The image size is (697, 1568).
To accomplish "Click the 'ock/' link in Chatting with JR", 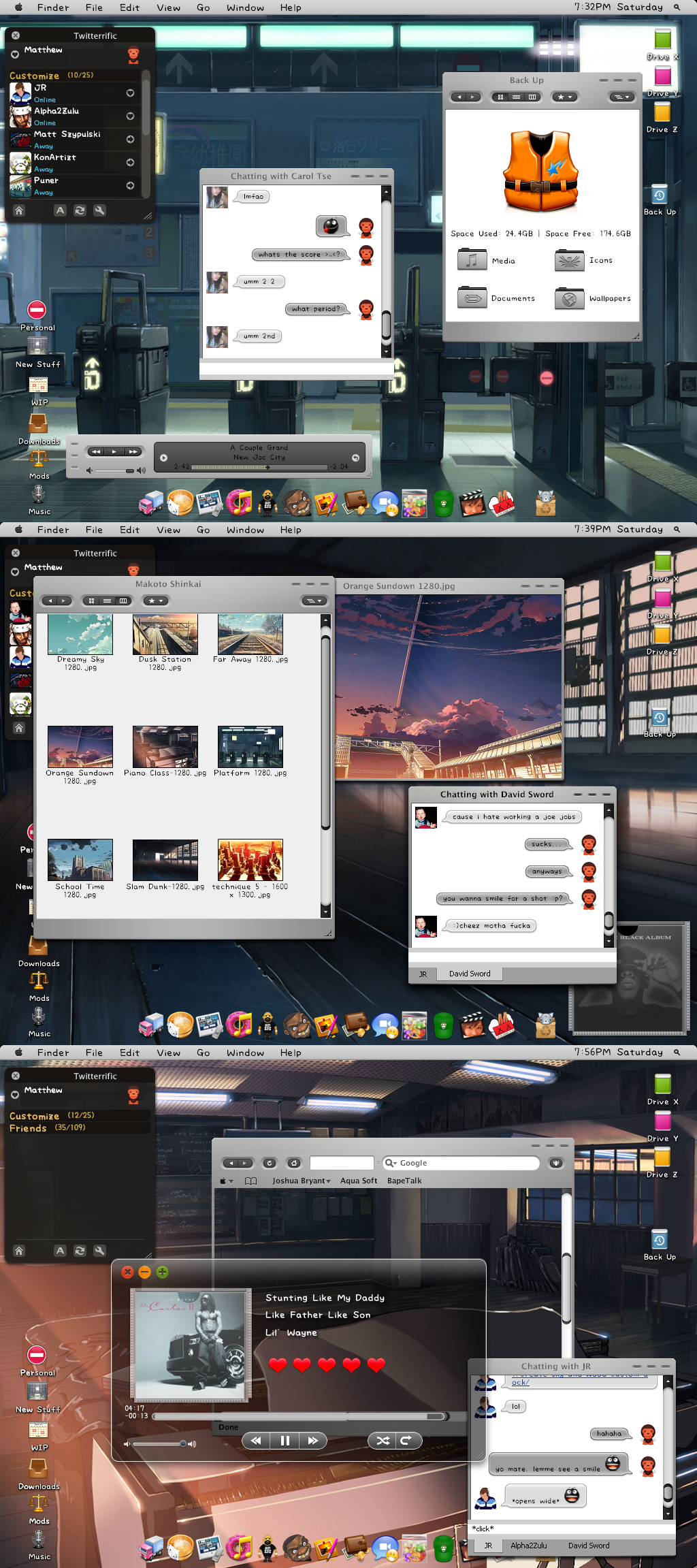I will coord(520,1382).
